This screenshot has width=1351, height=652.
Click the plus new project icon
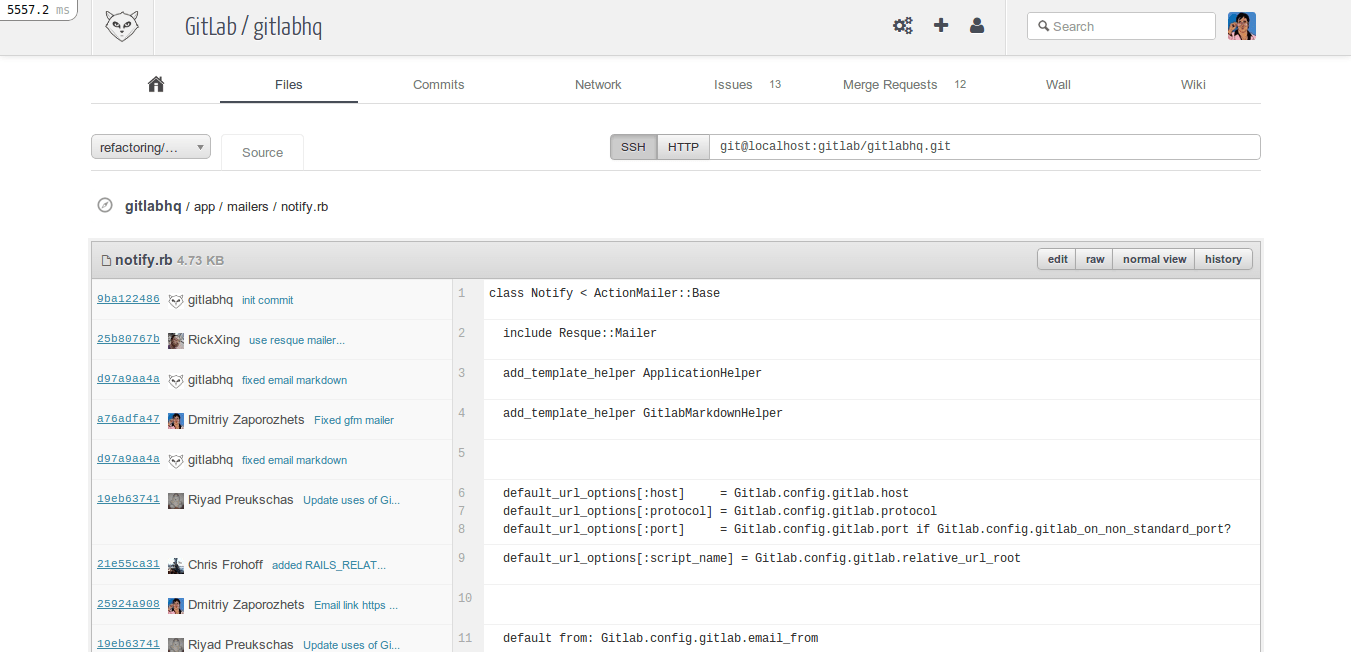pyautogui.click(x=941, y=26)
